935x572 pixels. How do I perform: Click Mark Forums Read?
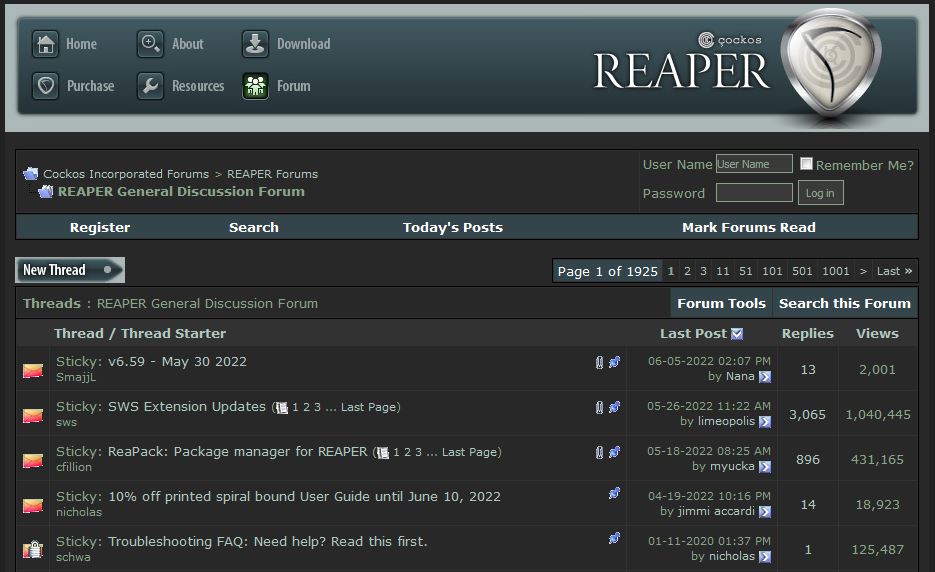pos(748,227)
